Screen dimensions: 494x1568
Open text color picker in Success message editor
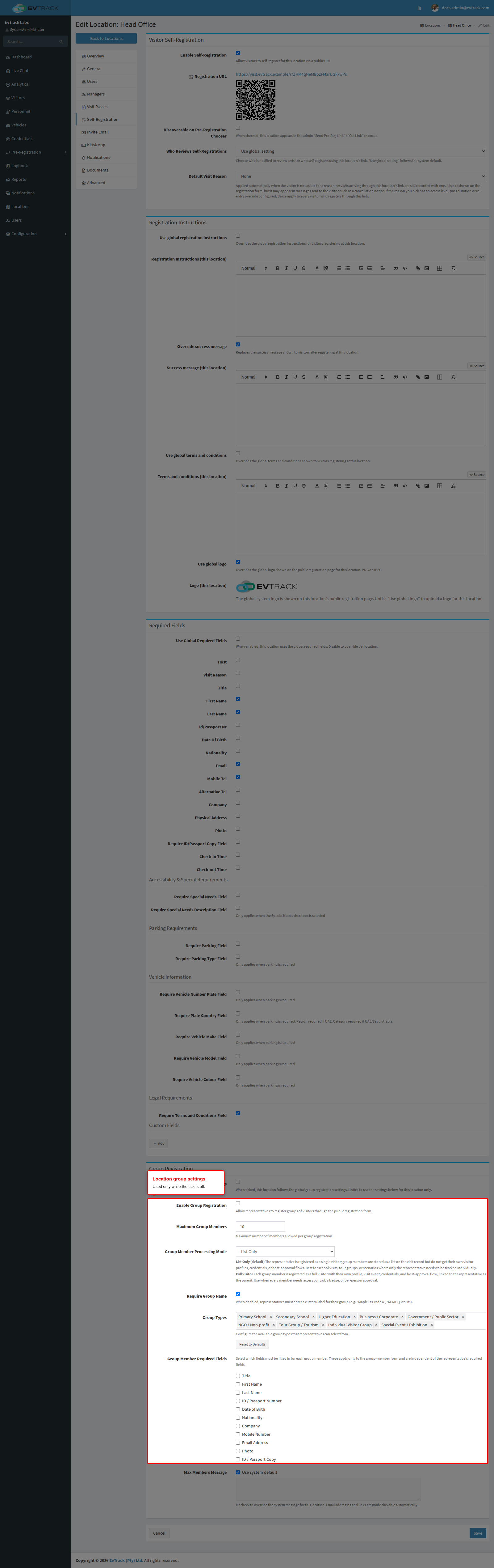point(317,377)
